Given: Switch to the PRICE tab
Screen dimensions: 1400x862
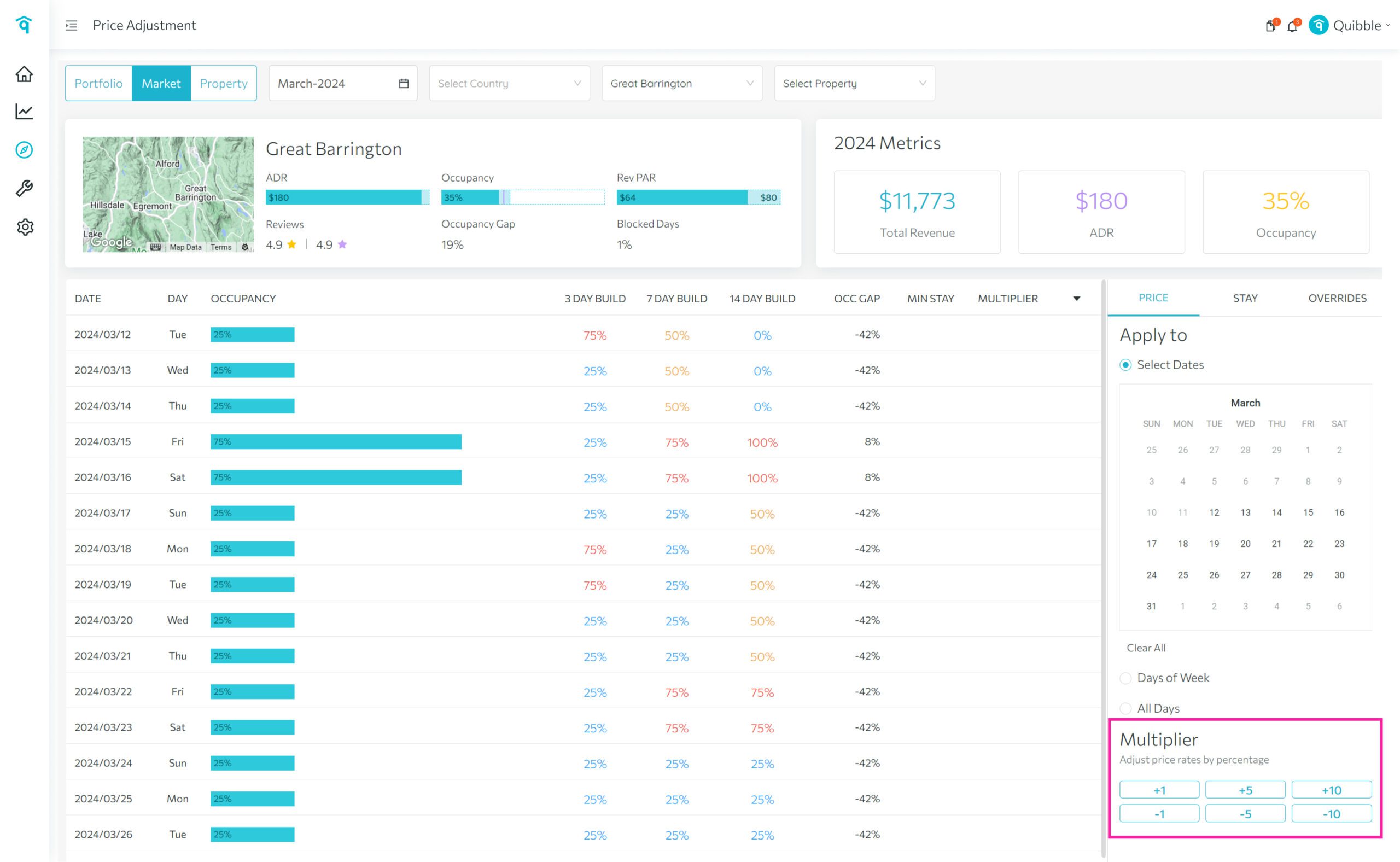Looking at the screenshot, I should click(1153, 298).
